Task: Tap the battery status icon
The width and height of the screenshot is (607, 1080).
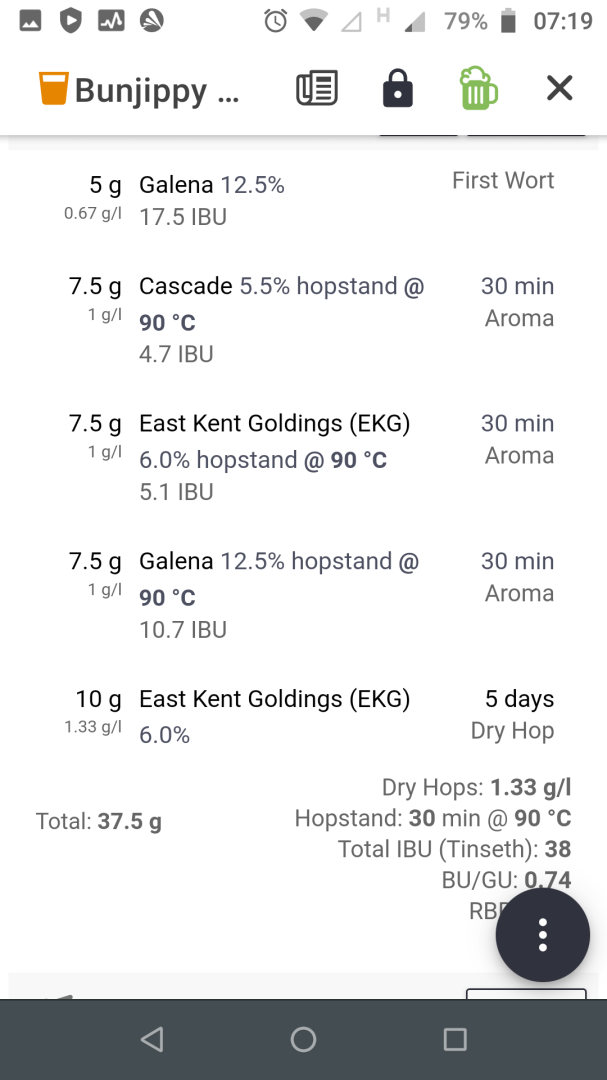Action: click(509, 21)
